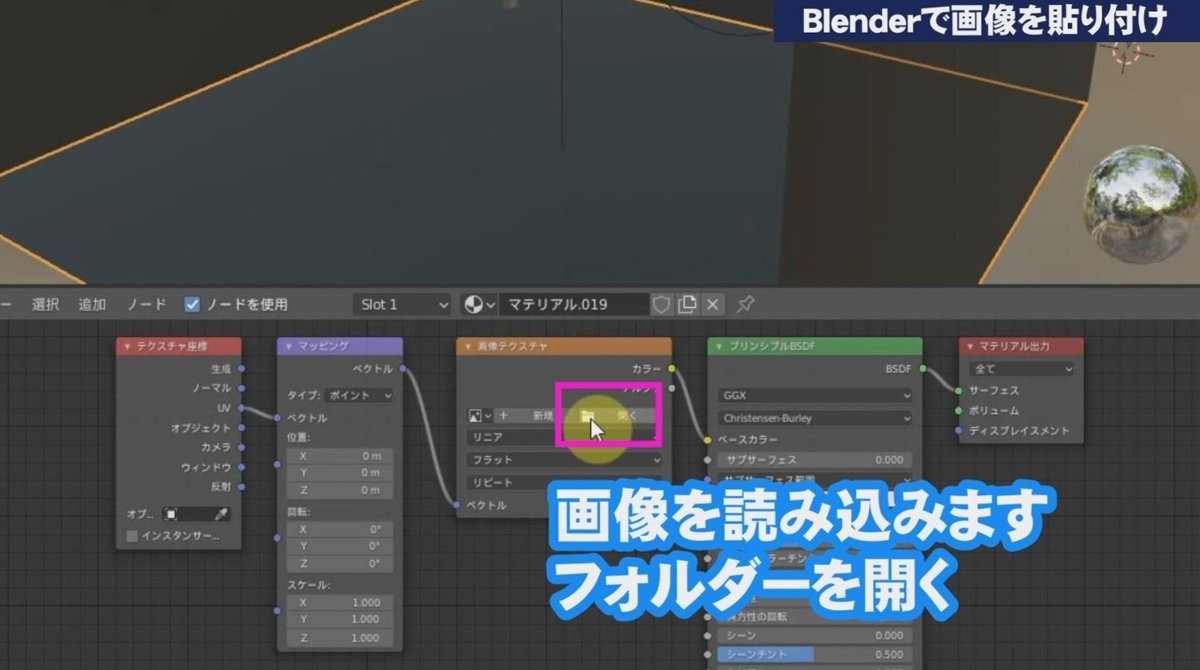1200x670 pixels.
Task: Open the 全て target dropdown in Material Output
Action: (1021, 369)
